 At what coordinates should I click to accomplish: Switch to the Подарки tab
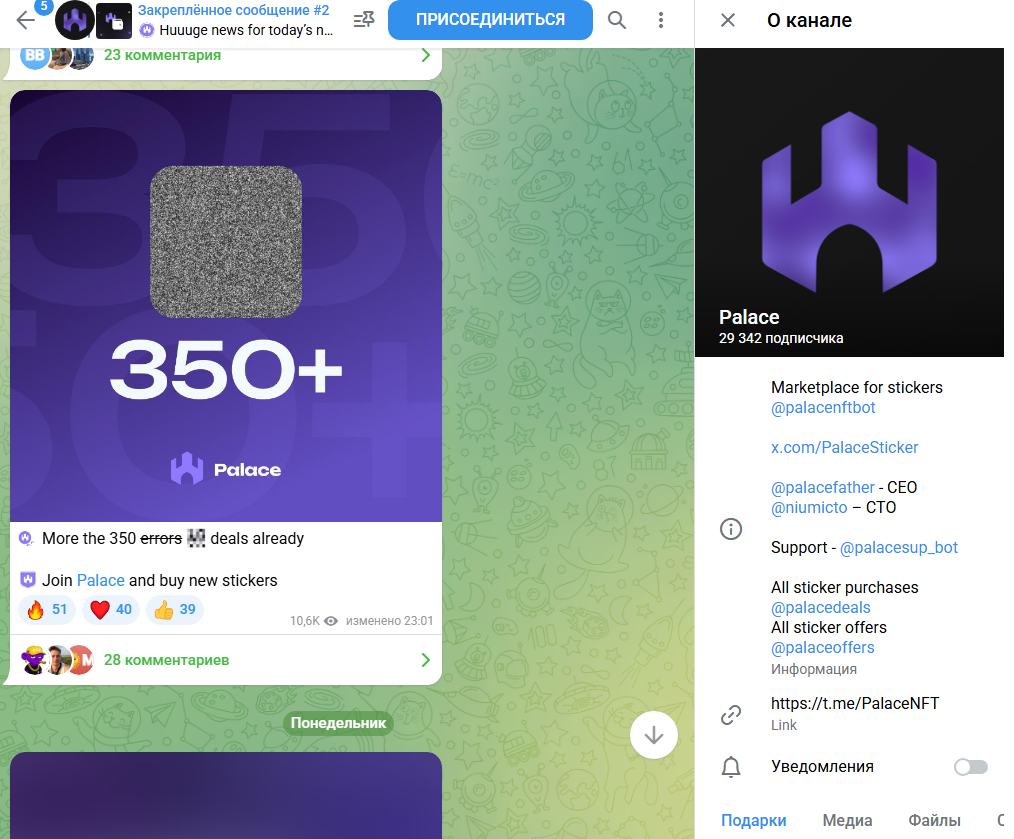pyautogui.click(x=753, y=820)
